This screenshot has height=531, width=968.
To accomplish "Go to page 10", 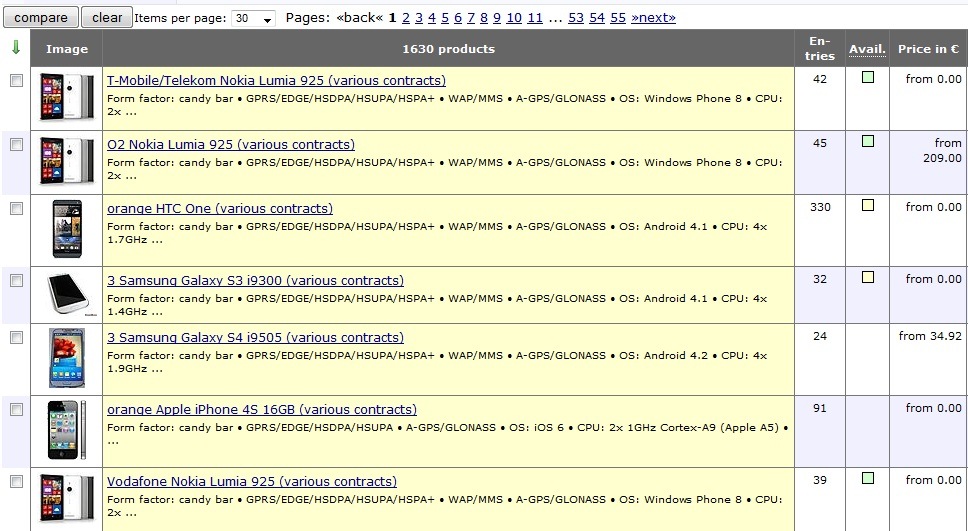I will [x=514, y=18].
